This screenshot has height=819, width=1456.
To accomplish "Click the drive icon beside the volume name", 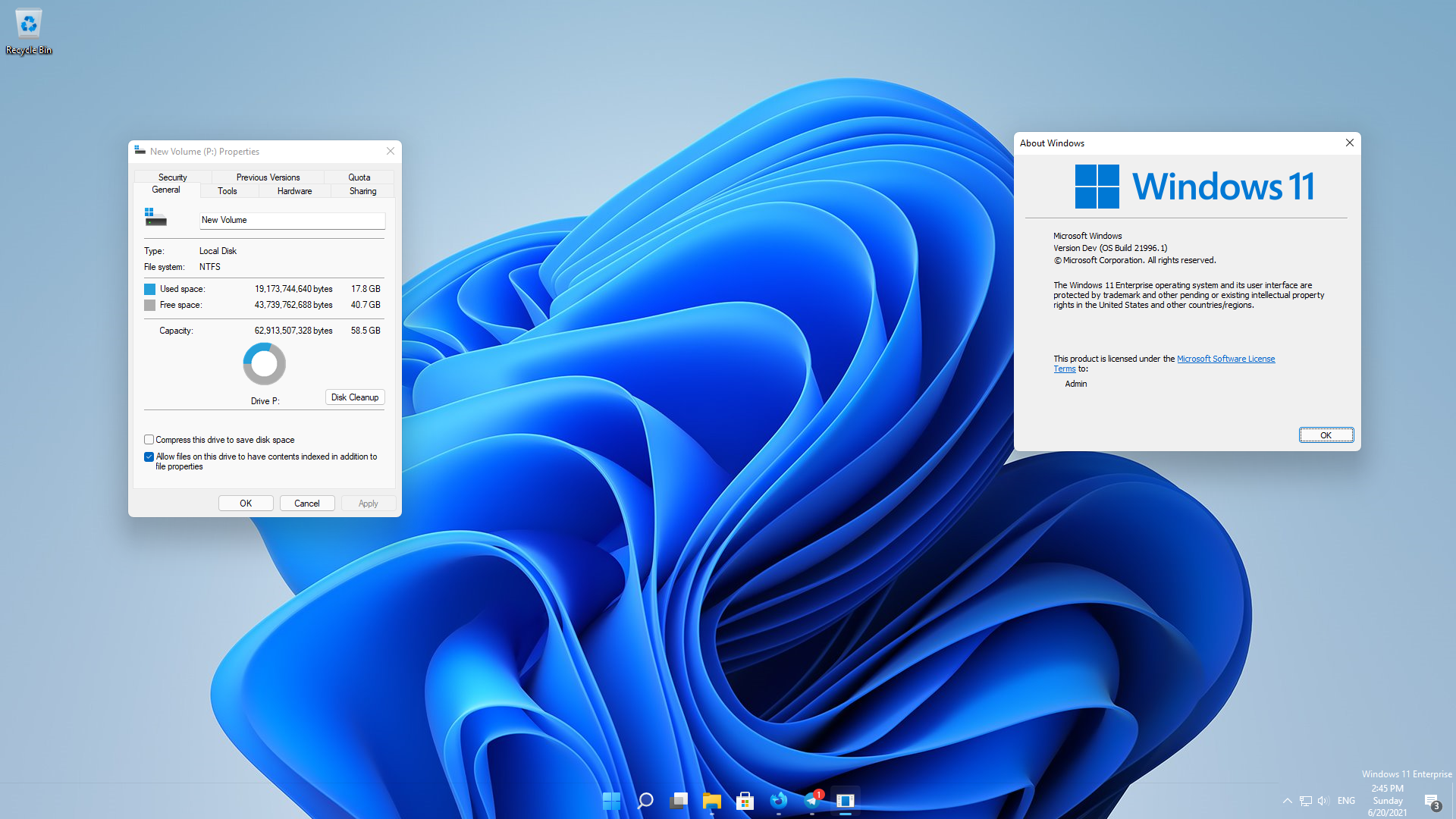I will [x=155, y=218].
